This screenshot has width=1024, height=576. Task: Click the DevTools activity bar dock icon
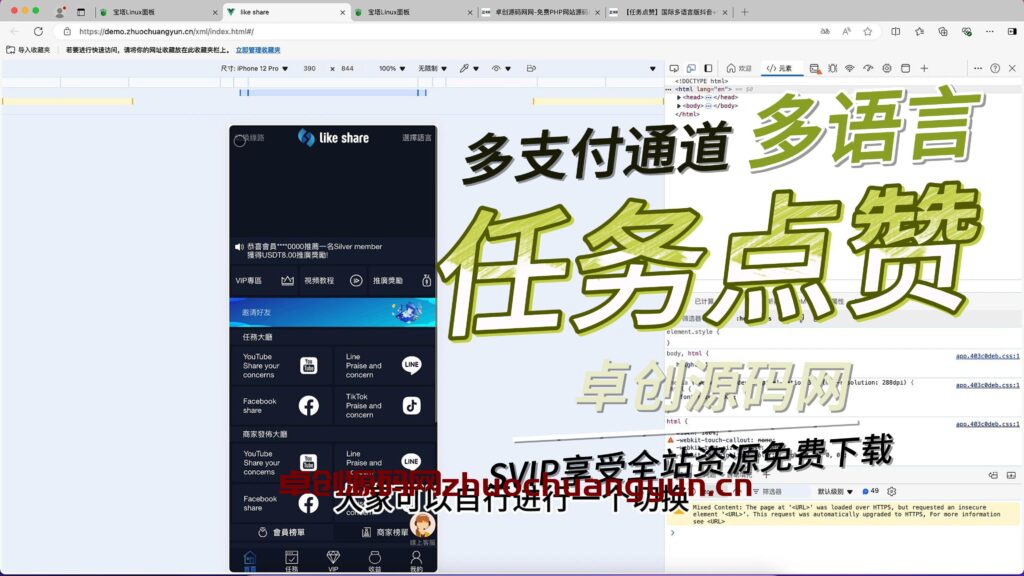[708, 68]
